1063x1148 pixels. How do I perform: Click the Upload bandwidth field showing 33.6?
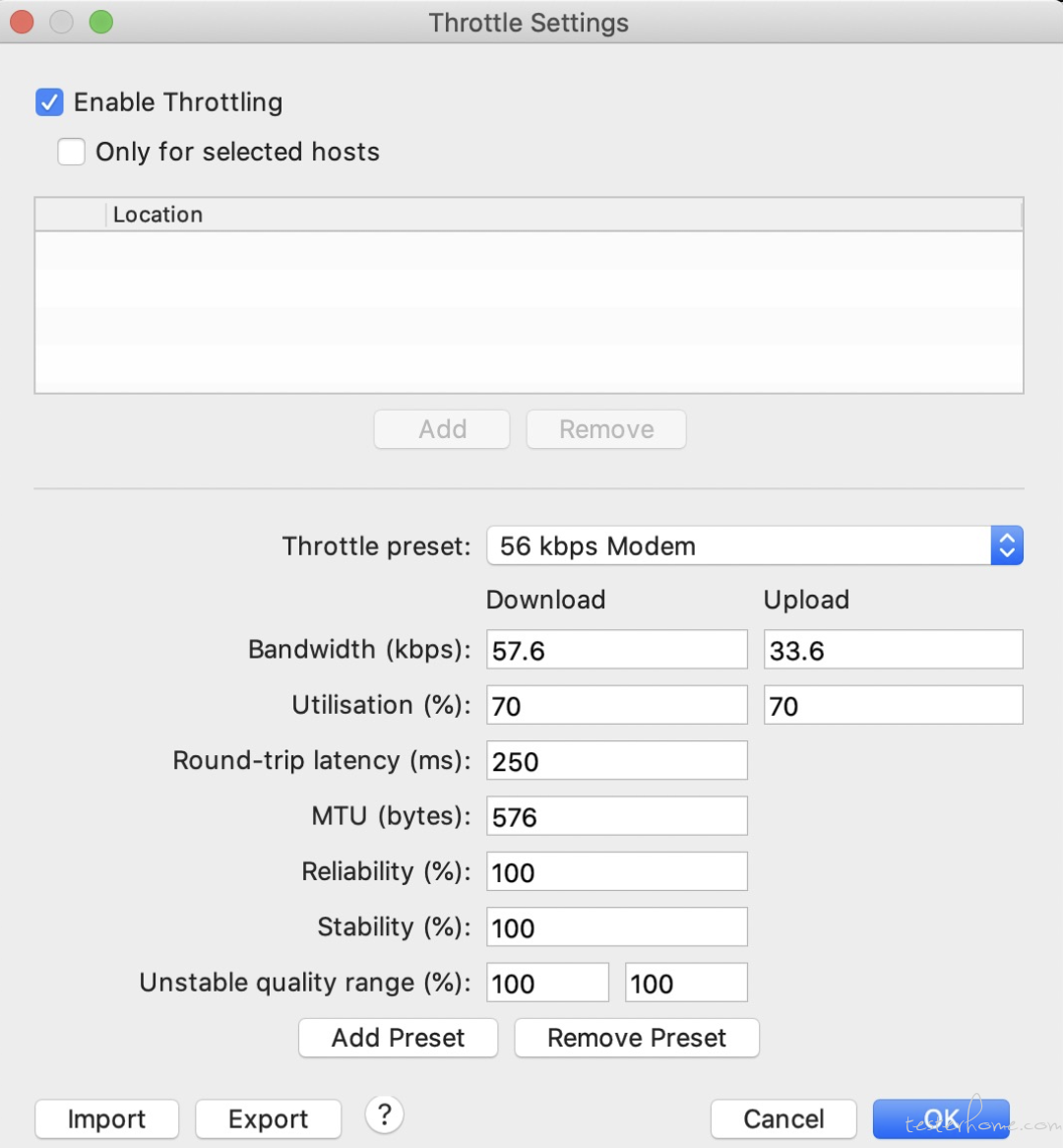click(893, 650)
